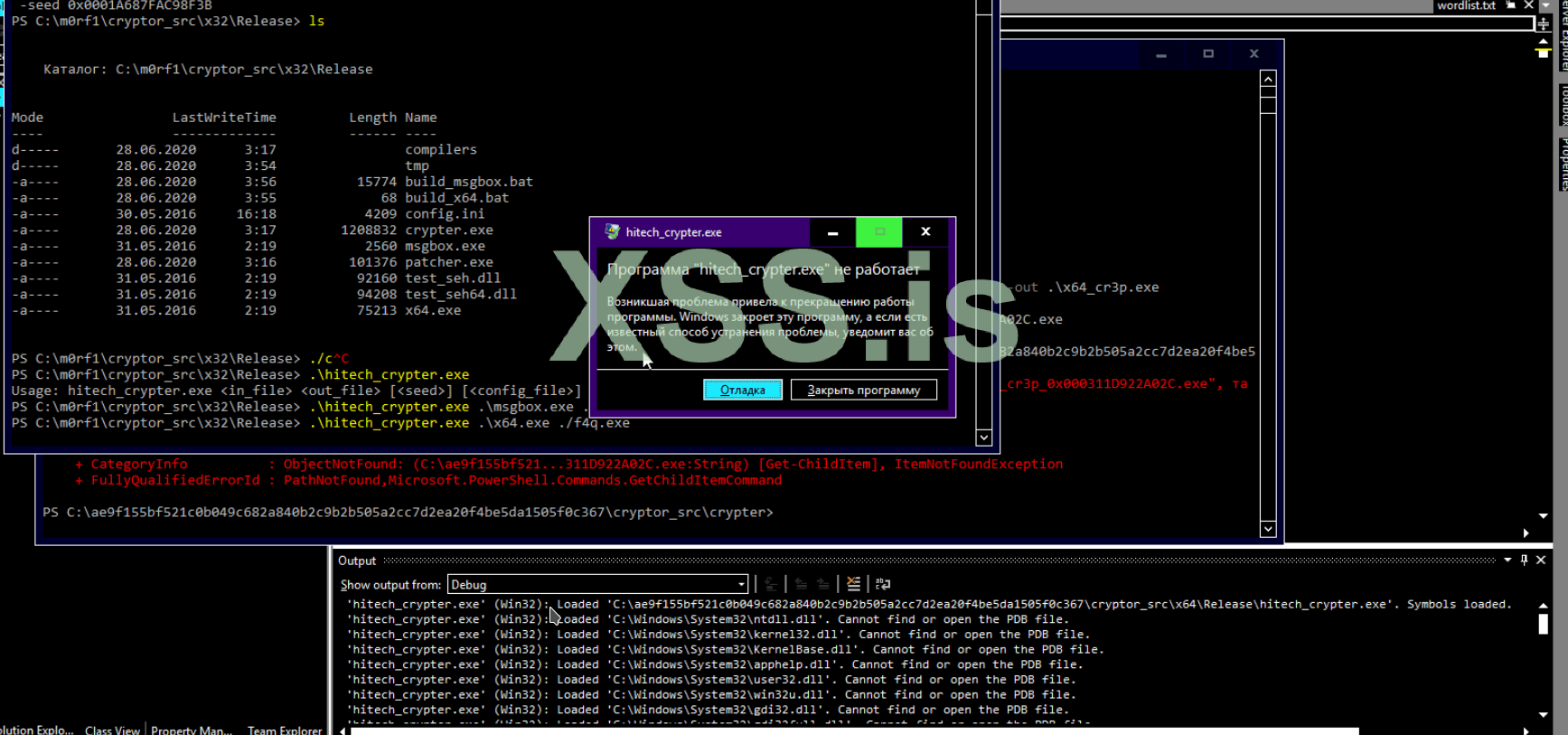This screenshot has height=735, width=1568.
Task: Click test_seh64.dll in the directory listing
Action: pyautogui.click(x=461, y=294)
